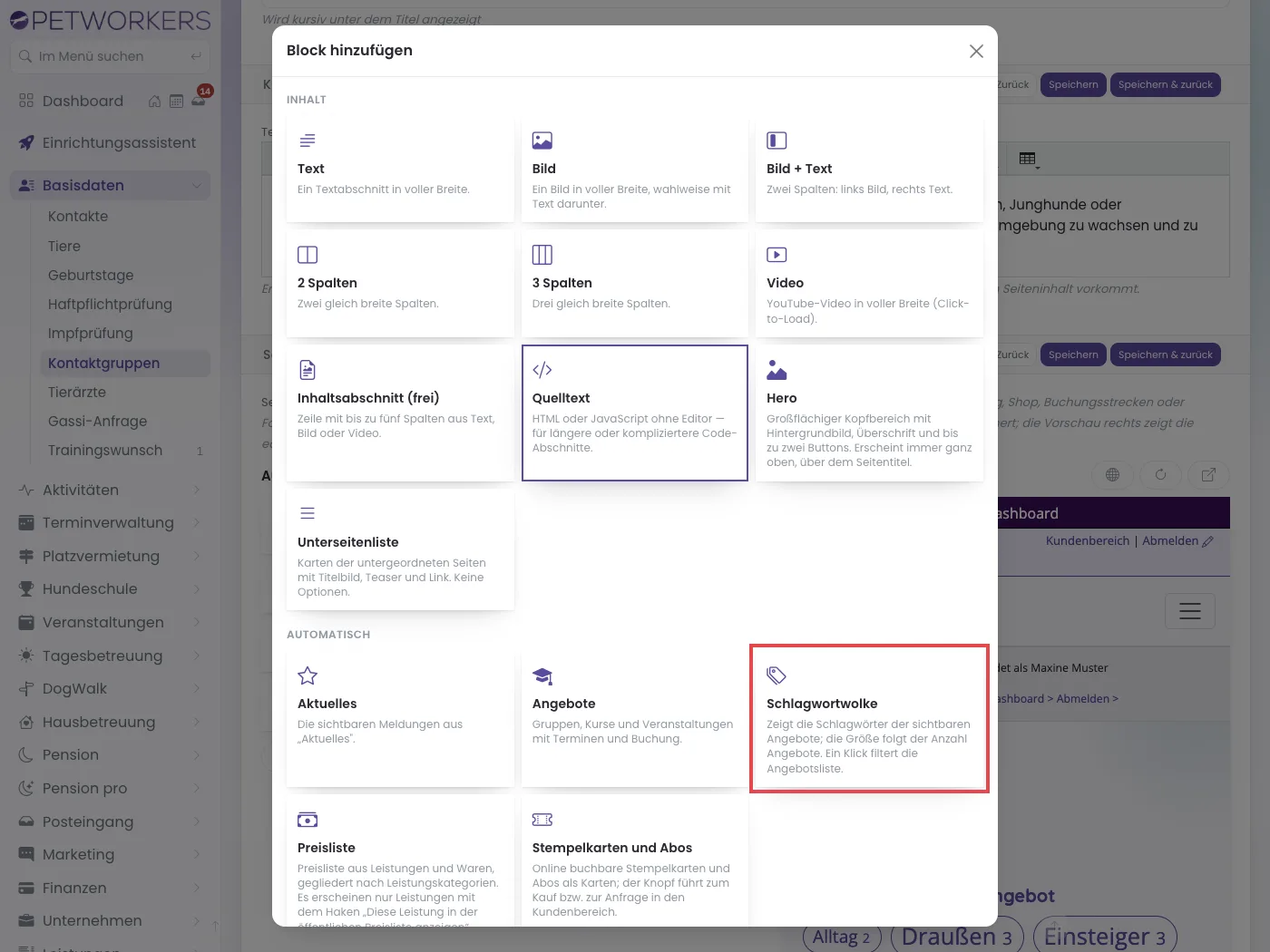Close the Block hinzufügen dialog
Image resolution: width=1270 pixels, height=952 pixels.
point(976,51)
